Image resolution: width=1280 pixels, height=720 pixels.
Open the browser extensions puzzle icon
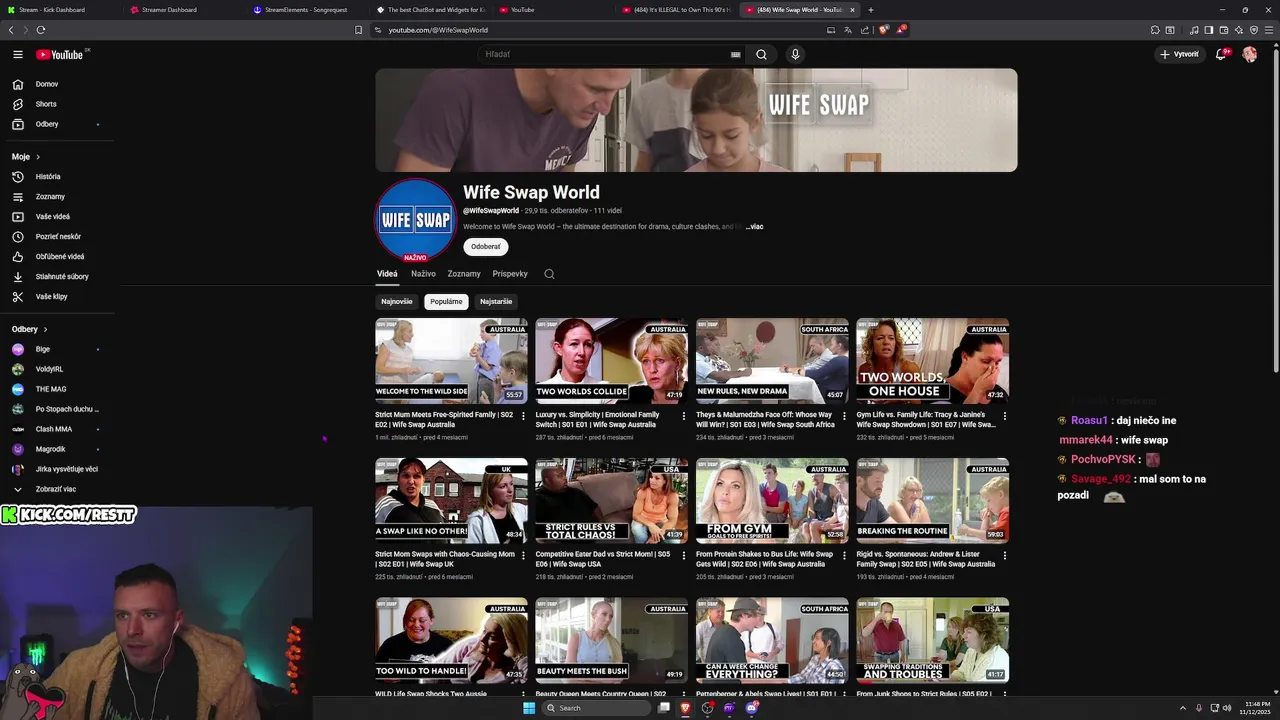pos(1155,30)
